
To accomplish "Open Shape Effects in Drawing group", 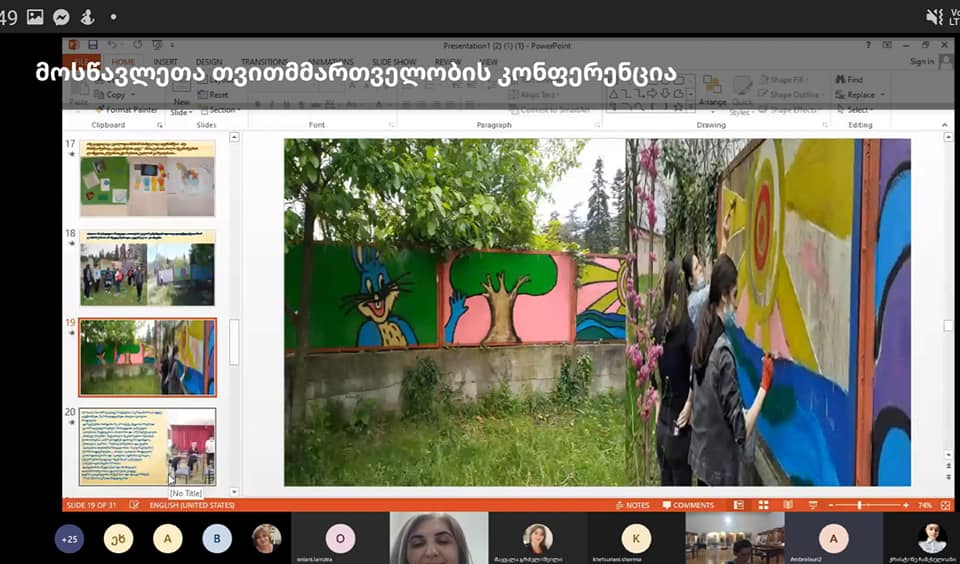I will [x=787, y=110].
